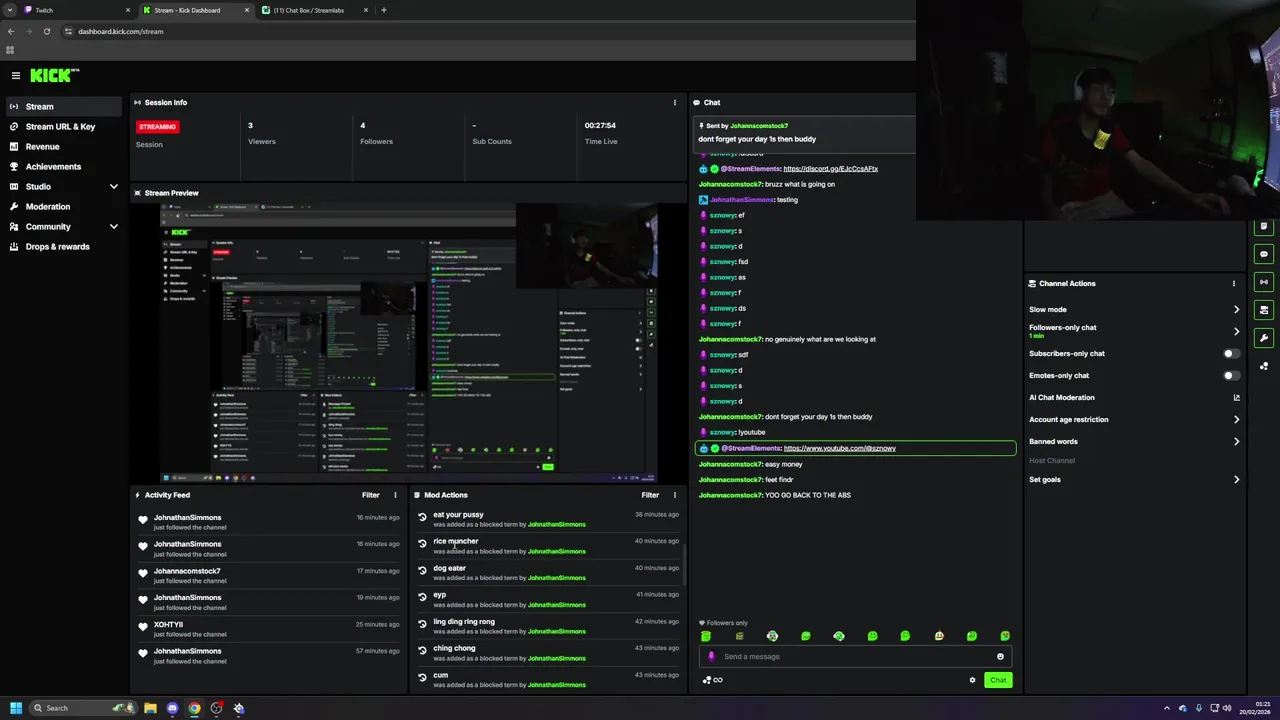Open the youtube.com/@sznowy link in chat

pos(840,448)
